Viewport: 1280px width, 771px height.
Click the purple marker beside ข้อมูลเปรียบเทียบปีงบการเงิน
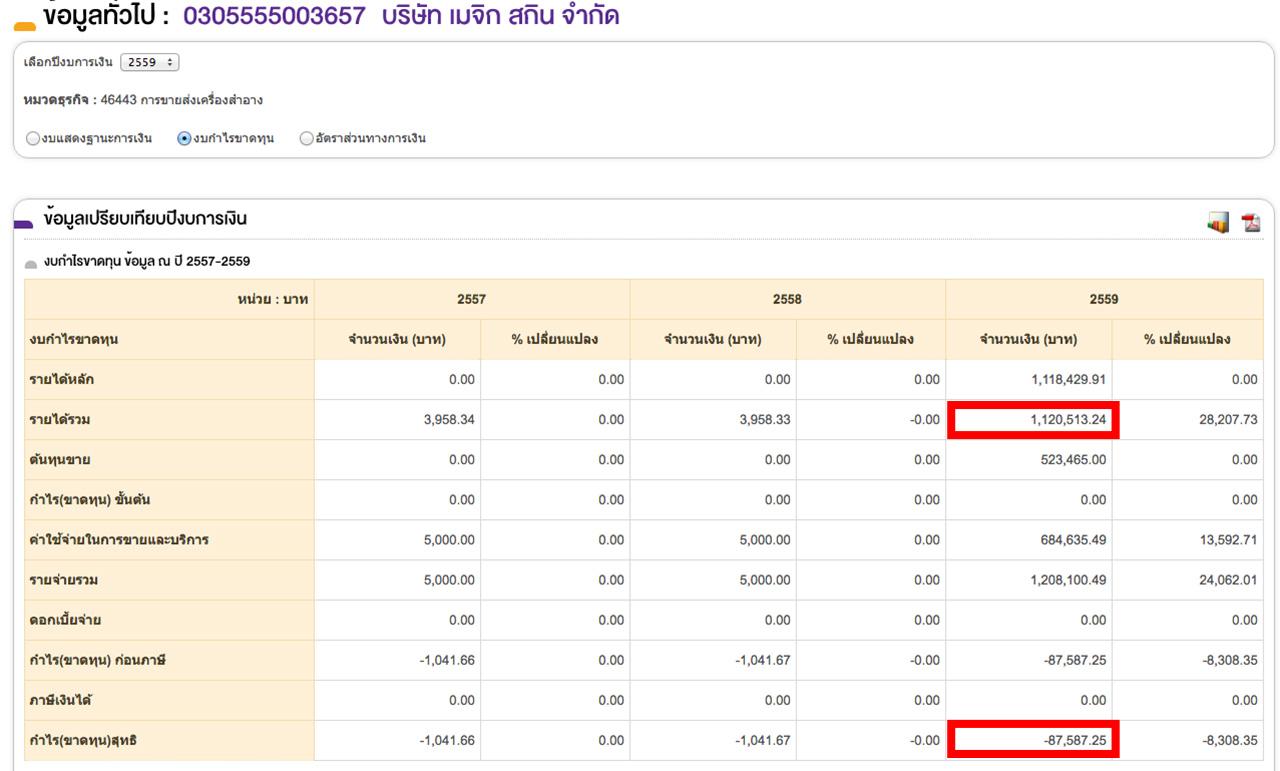(24, 226)
